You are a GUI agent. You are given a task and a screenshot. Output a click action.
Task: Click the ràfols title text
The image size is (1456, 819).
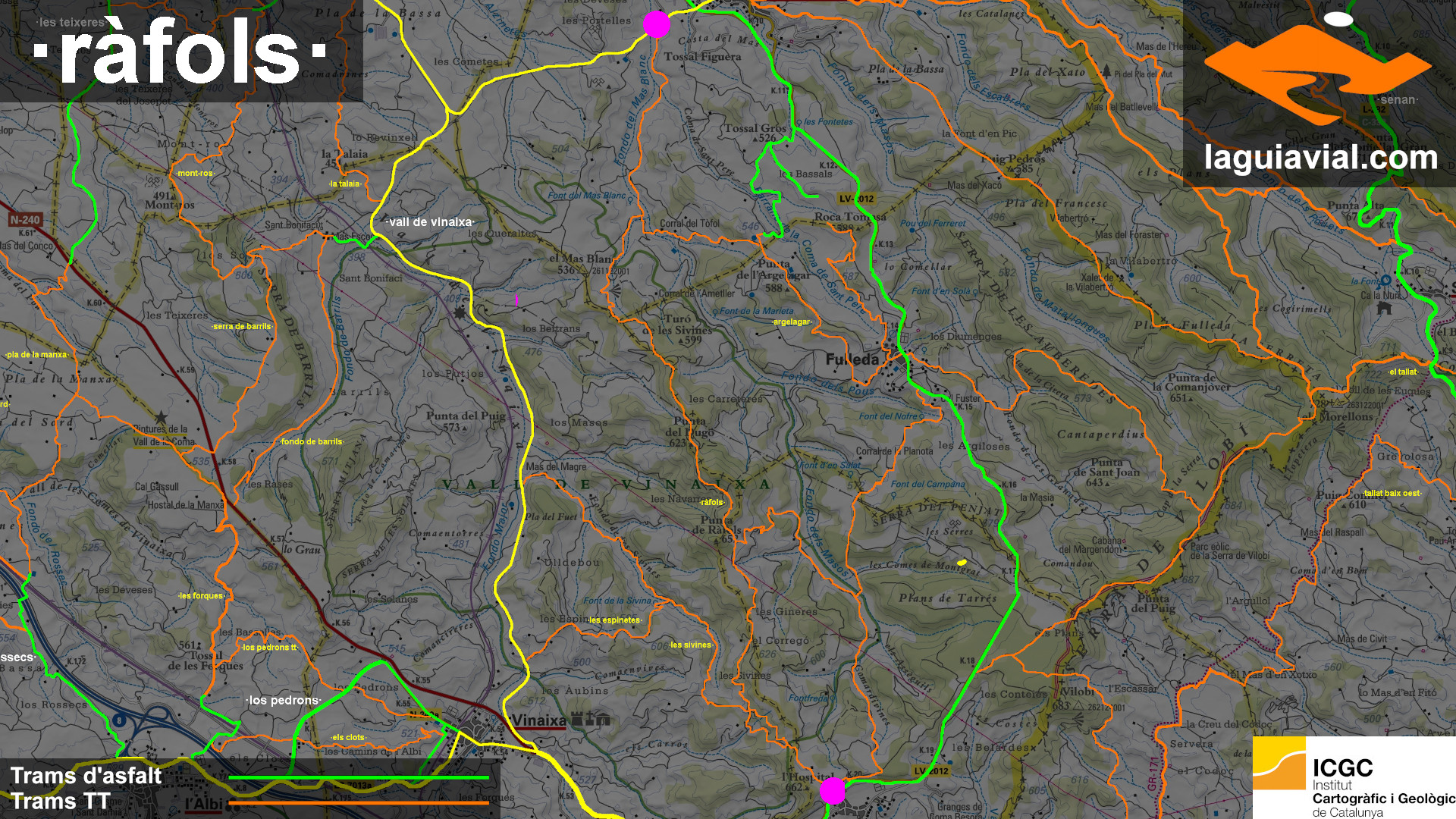180,52
